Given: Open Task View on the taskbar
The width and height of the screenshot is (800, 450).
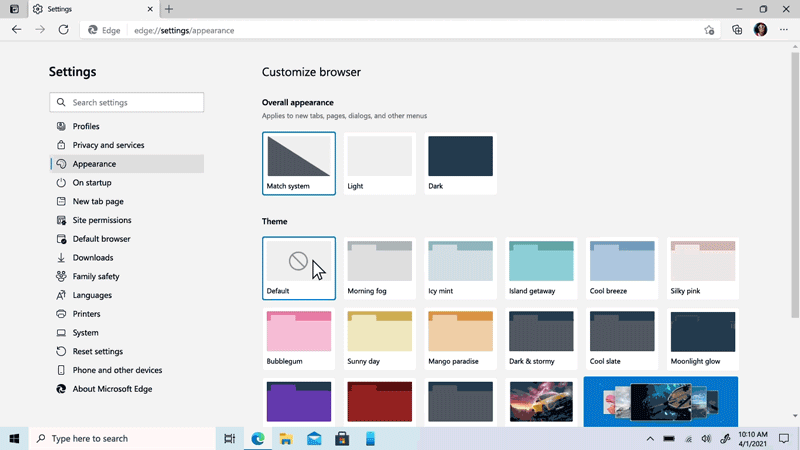Looking at the screenshot, I should (x=230, y=438).
